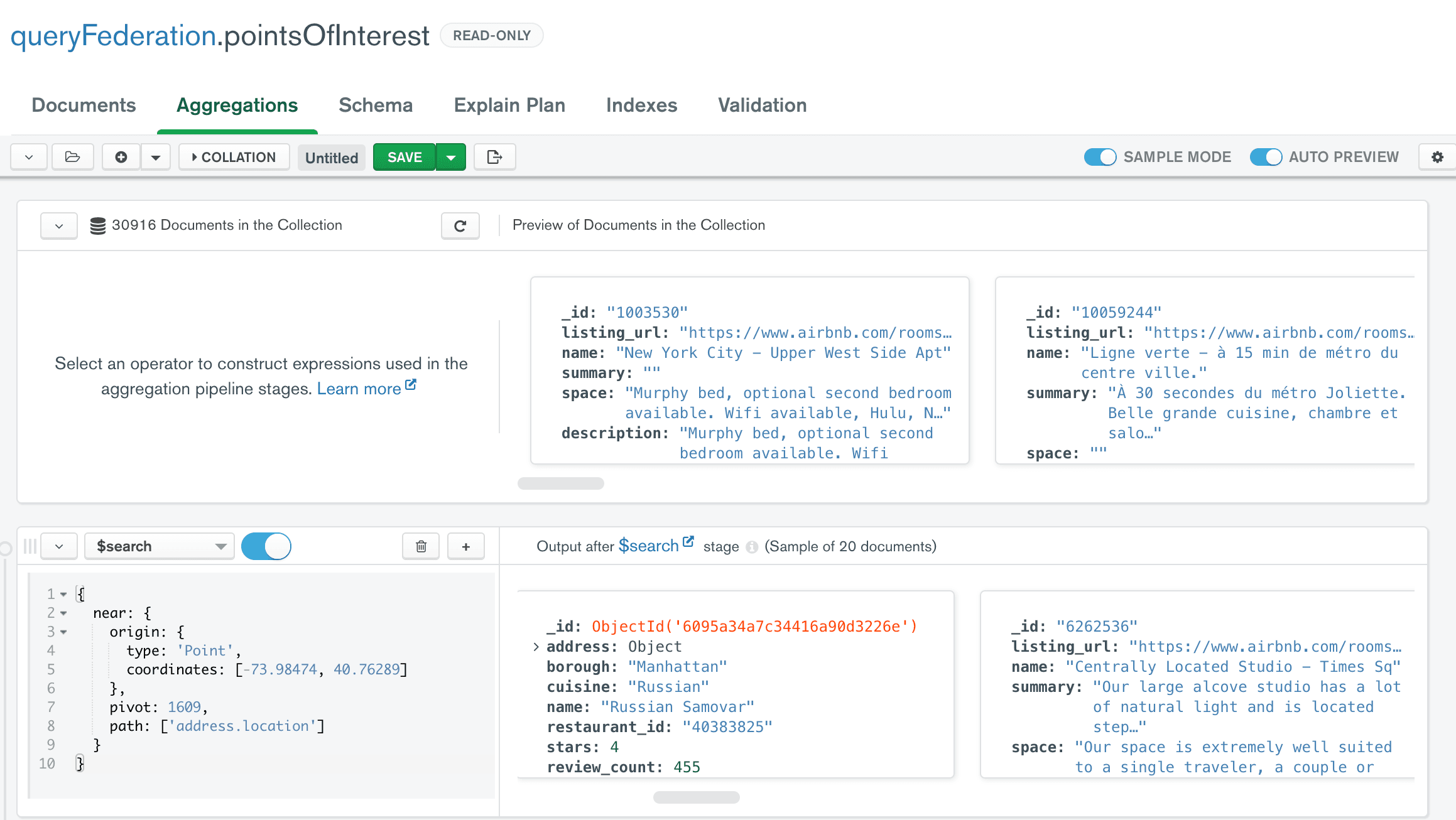Viewport: 1456px width, 820px height.
Task: Open the Save button dropdown arrow
Action: tap(451, 157)
